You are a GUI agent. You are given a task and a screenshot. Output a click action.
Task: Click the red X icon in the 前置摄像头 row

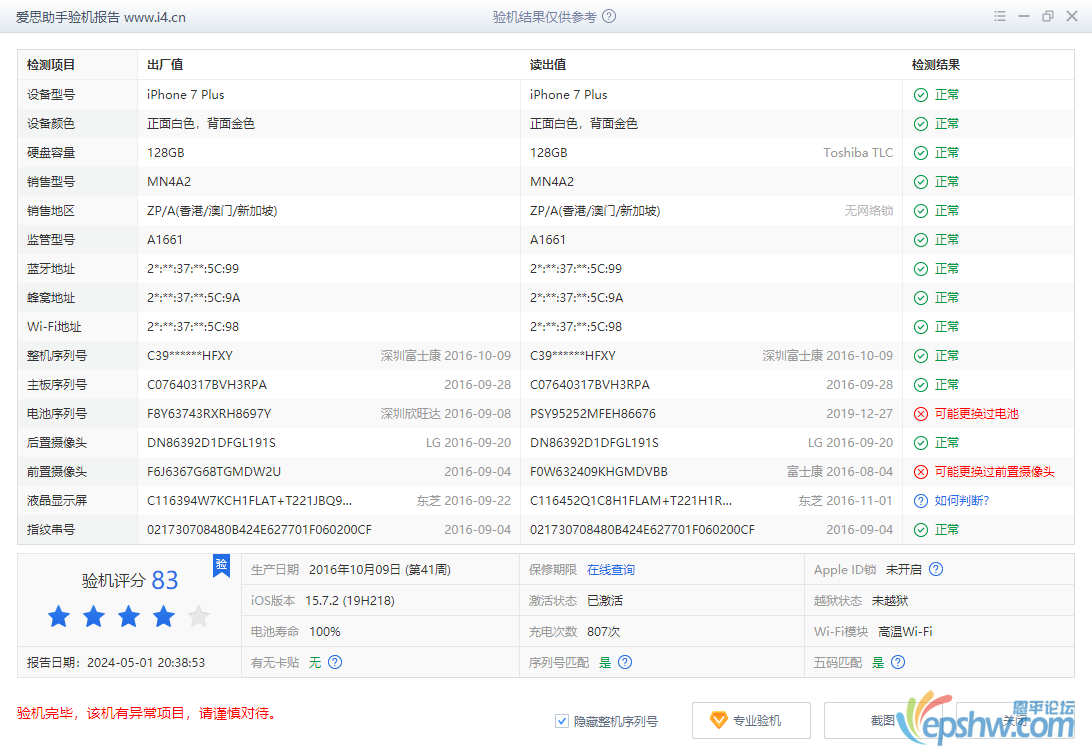click(921, 472)
